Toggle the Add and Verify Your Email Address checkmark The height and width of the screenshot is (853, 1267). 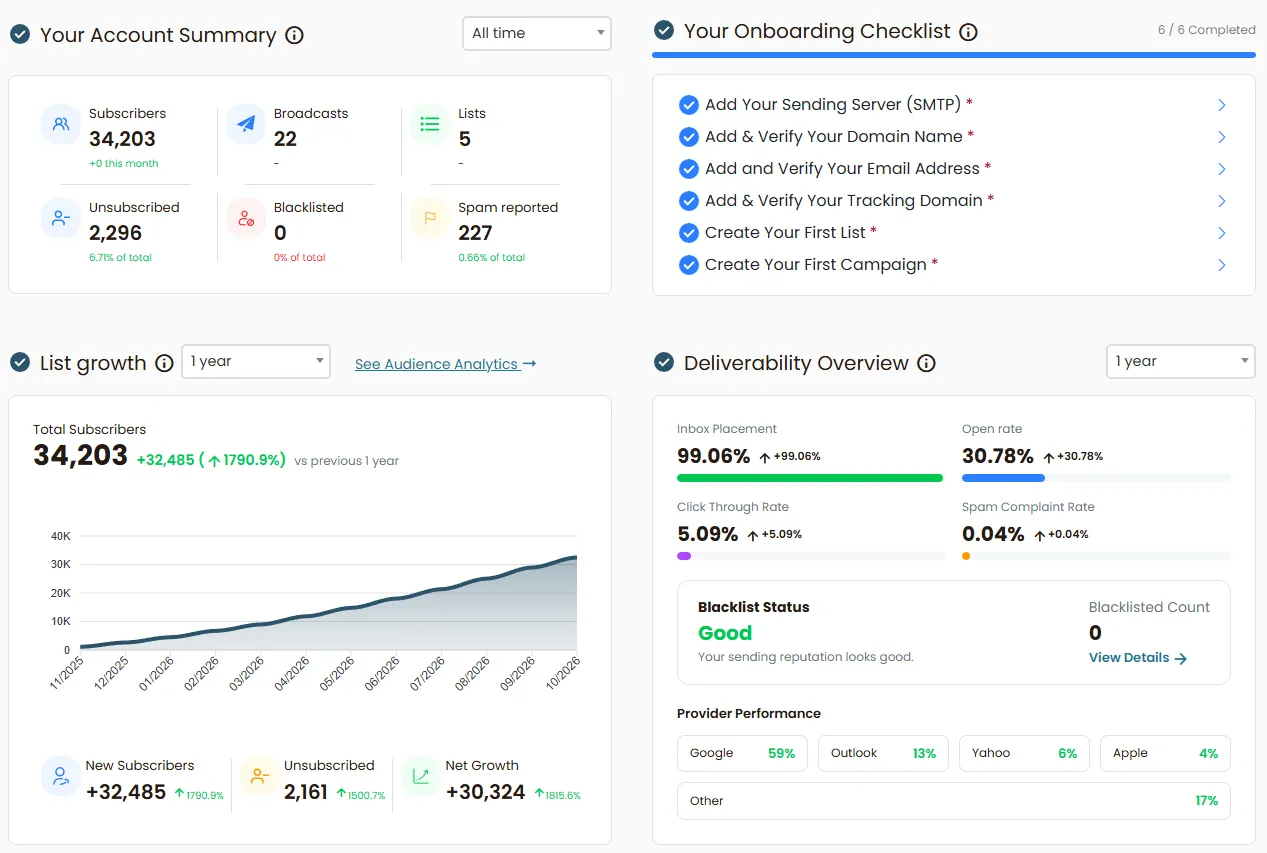[688, 169]
